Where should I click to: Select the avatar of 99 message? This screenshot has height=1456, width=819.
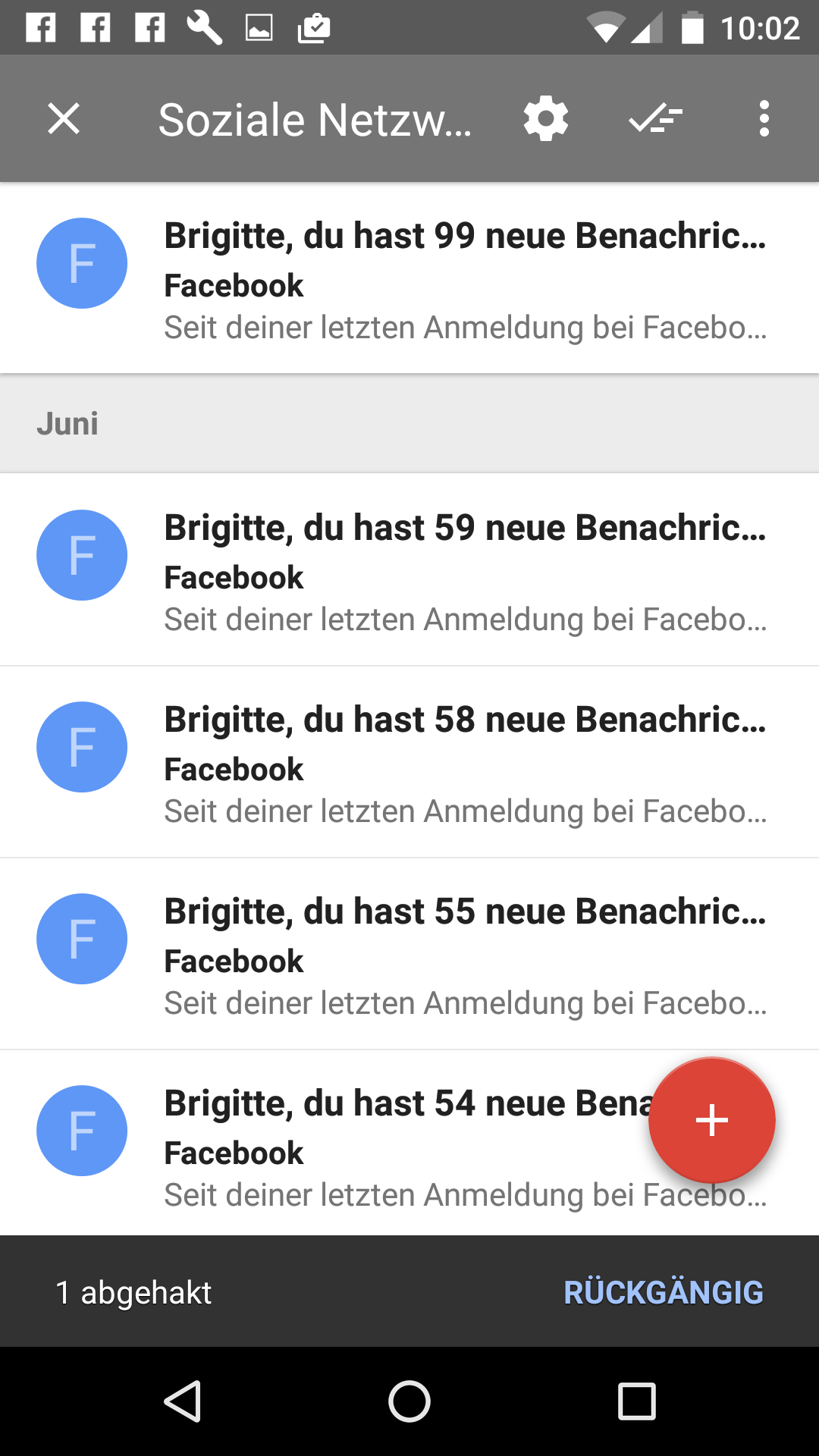tap(82, 263)
